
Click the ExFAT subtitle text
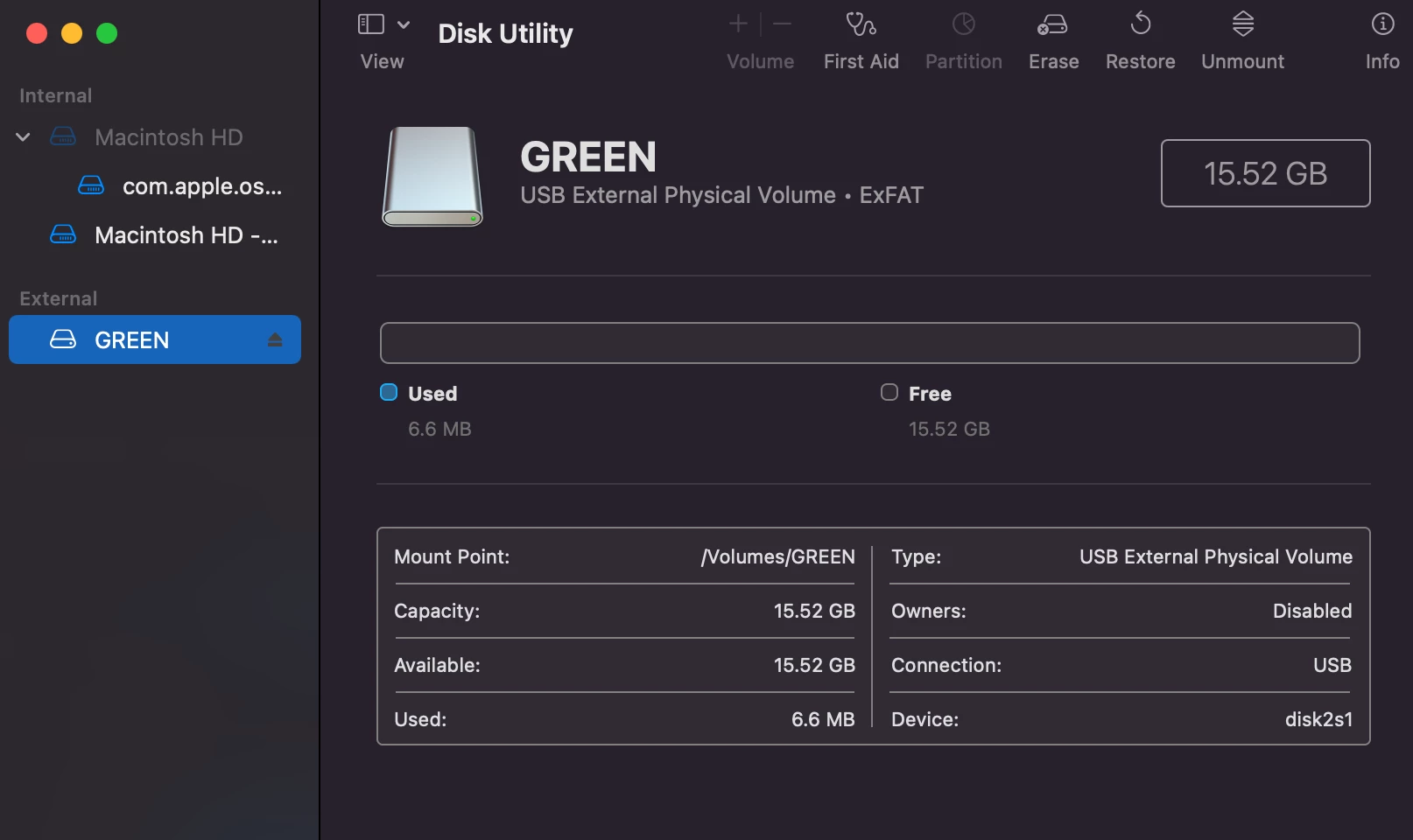[x=891, y=195]
